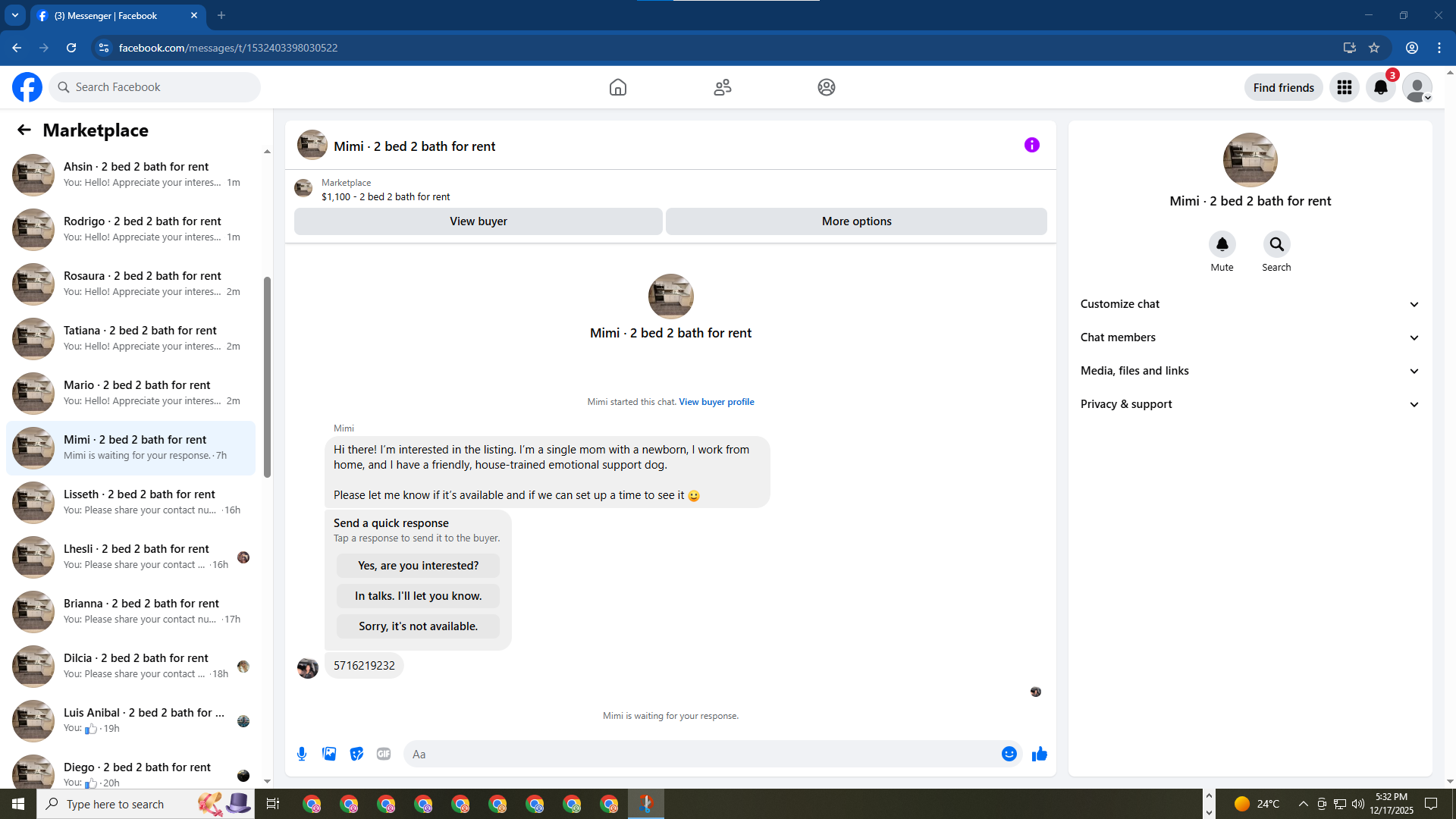The height and width of the screenshot is (819, 1456).
Task: Expand the Customize chat section
Action: click(1250, 304)
